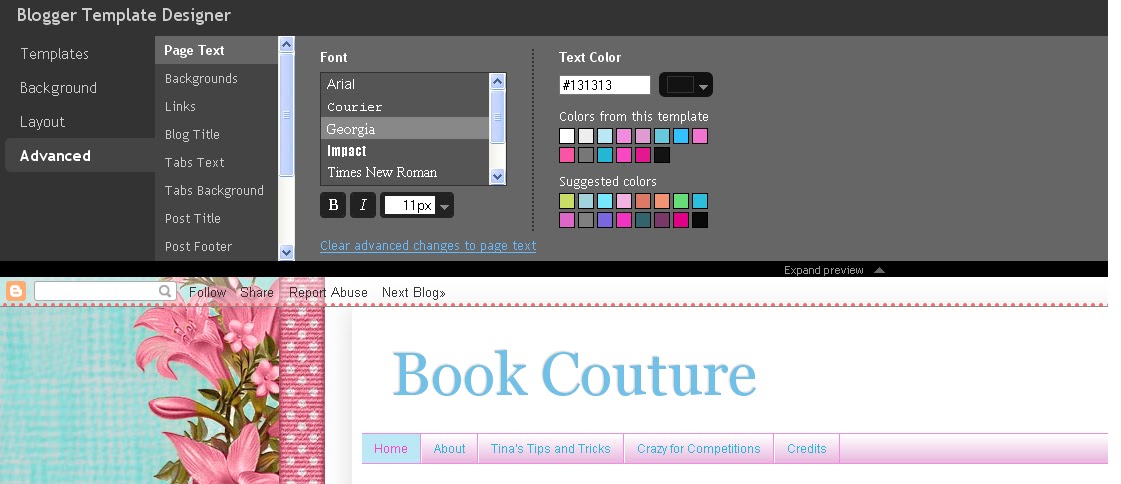Pick the green swatch in suggested colors
Screen dimensions: 1121x484
pyautogui.click(x=681, y=201)
